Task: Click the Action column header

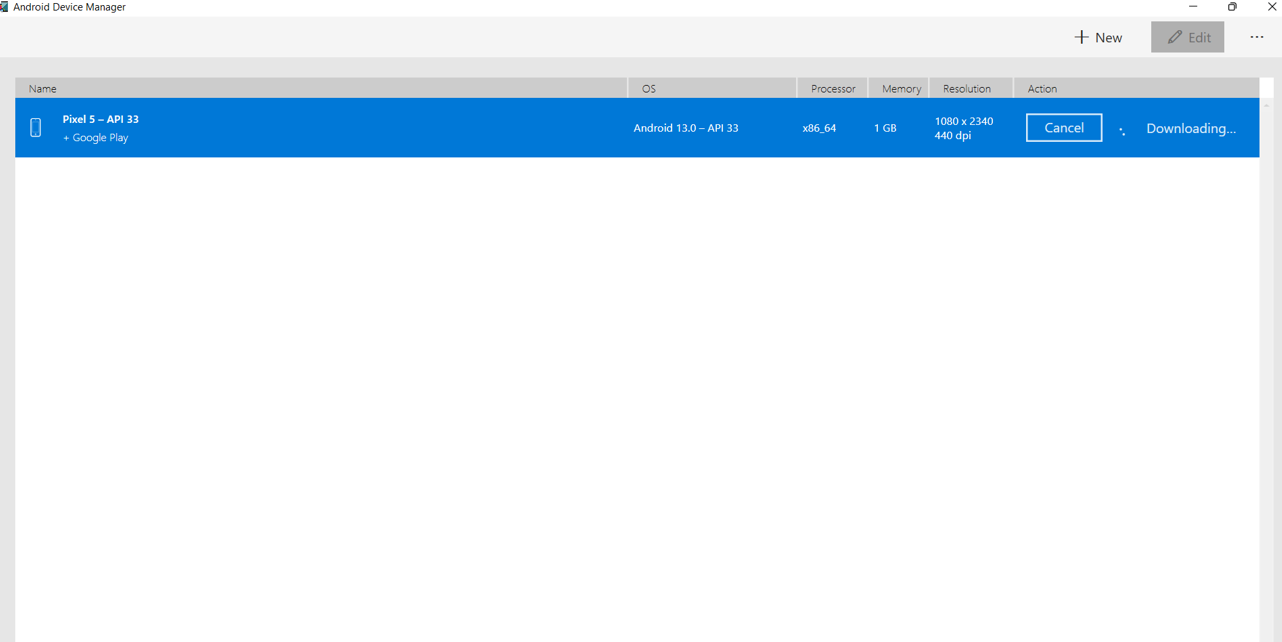Action: point(1042,89)
